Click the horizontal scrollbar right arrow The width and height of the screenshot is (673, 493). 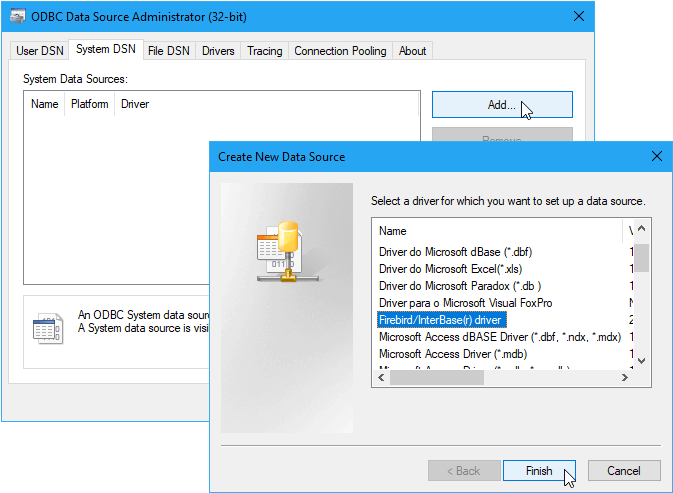[x=625, y=378]
